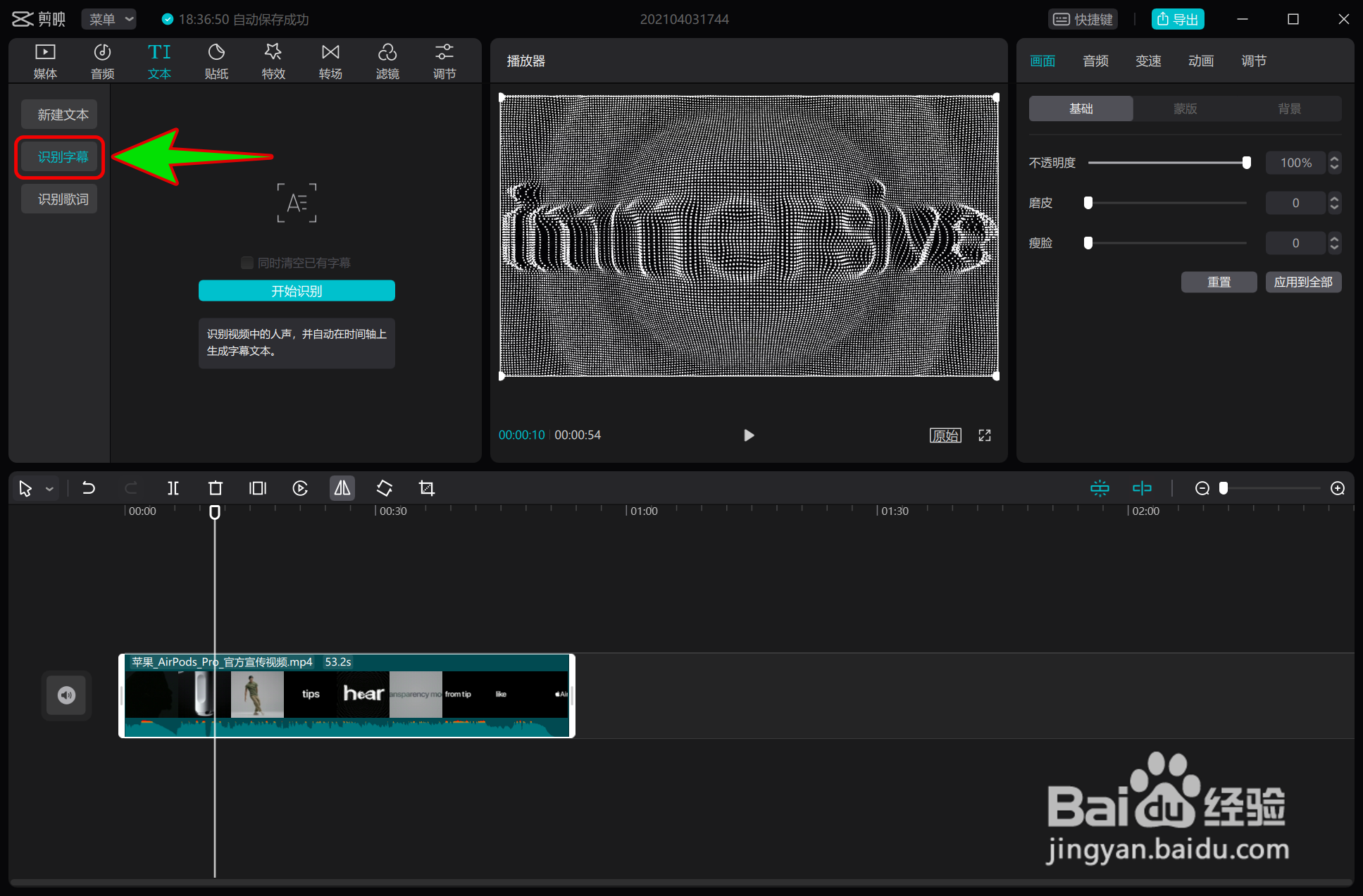Open the 转场 transitions panel

330,61
